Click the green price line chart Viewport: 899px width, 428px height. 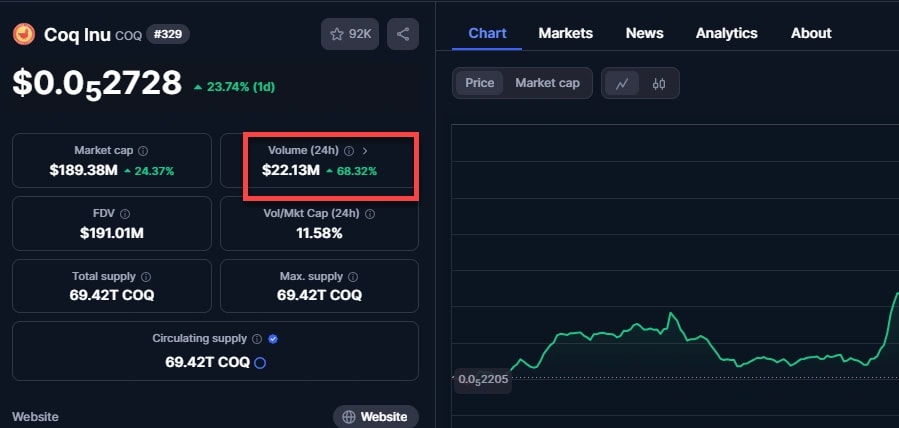[x=640, y=329]
